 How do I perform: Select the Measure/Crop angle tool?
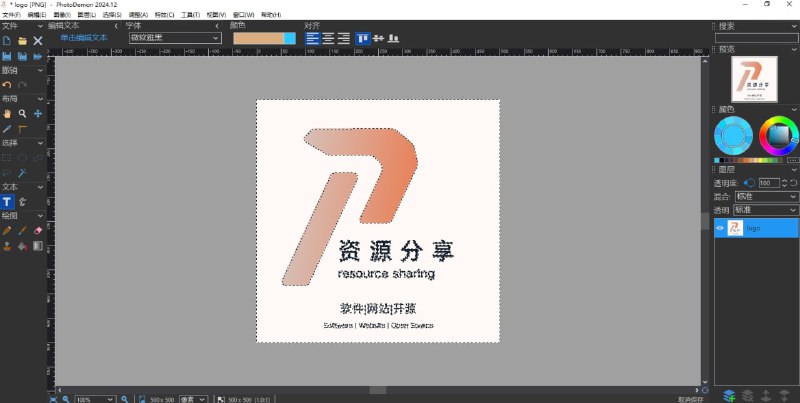click(x=22, y=129)
